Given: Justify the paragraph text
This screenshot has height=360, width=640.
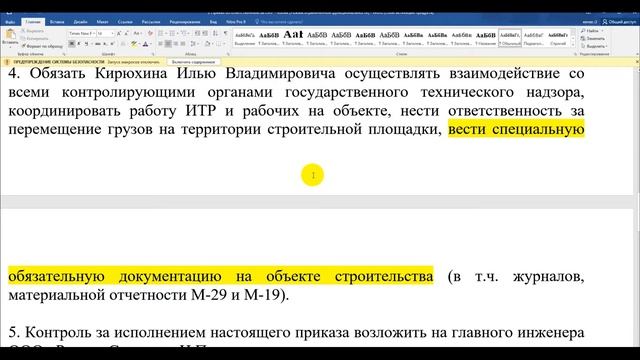Looking at the screenshot, I should 183,44.
